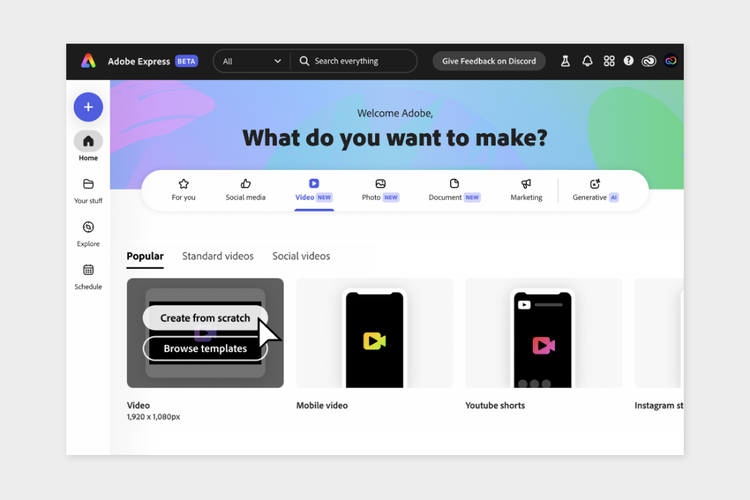Image resolution: width=750 pixels, height=500 pixels.
Task: Open the apps grid icon
Action: [x=609, y=61]
